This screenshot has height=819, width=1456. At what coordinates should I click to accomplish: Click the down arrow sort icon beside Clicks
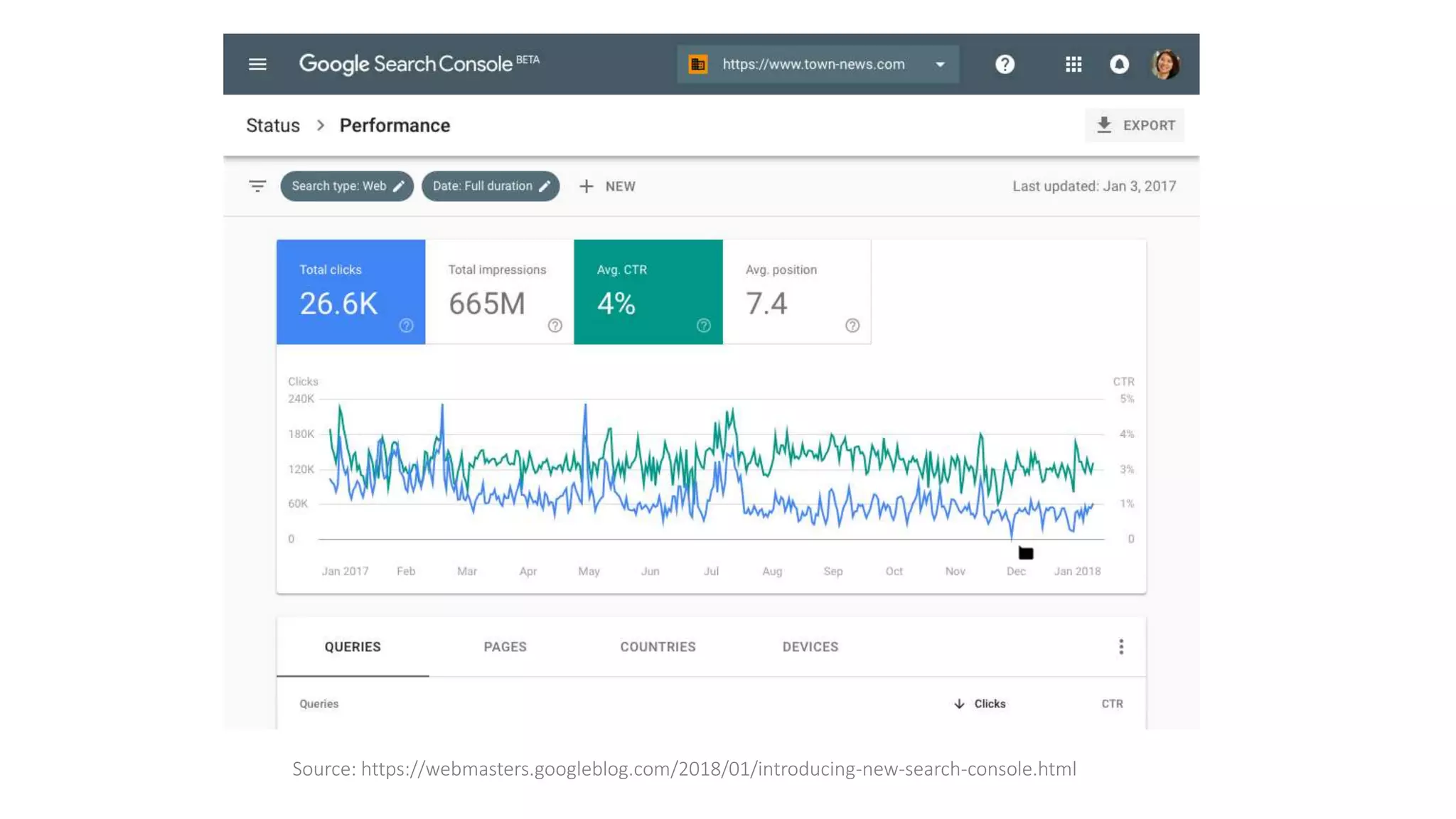959,704
